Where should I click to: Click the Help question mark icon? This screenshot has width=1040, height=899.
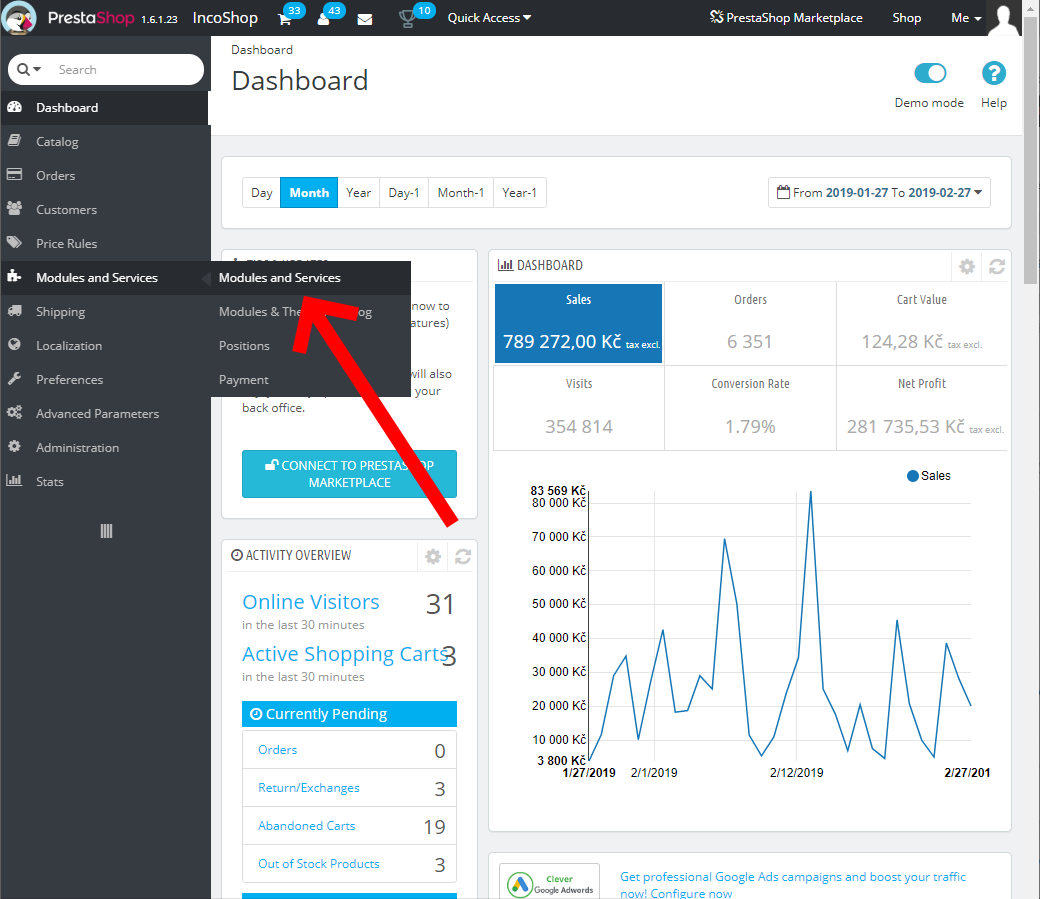click(994, 73)
